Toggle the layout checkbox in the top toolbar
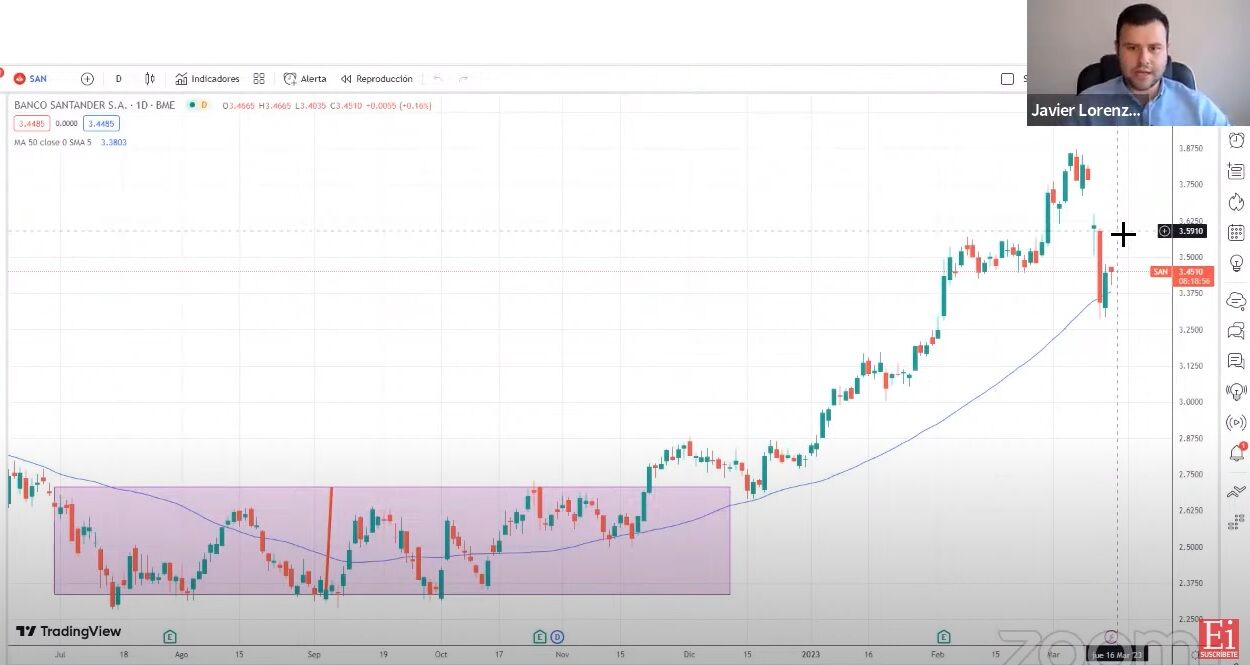The image size is (1250, 665). pyautogui.click(x=1007, y=79)
